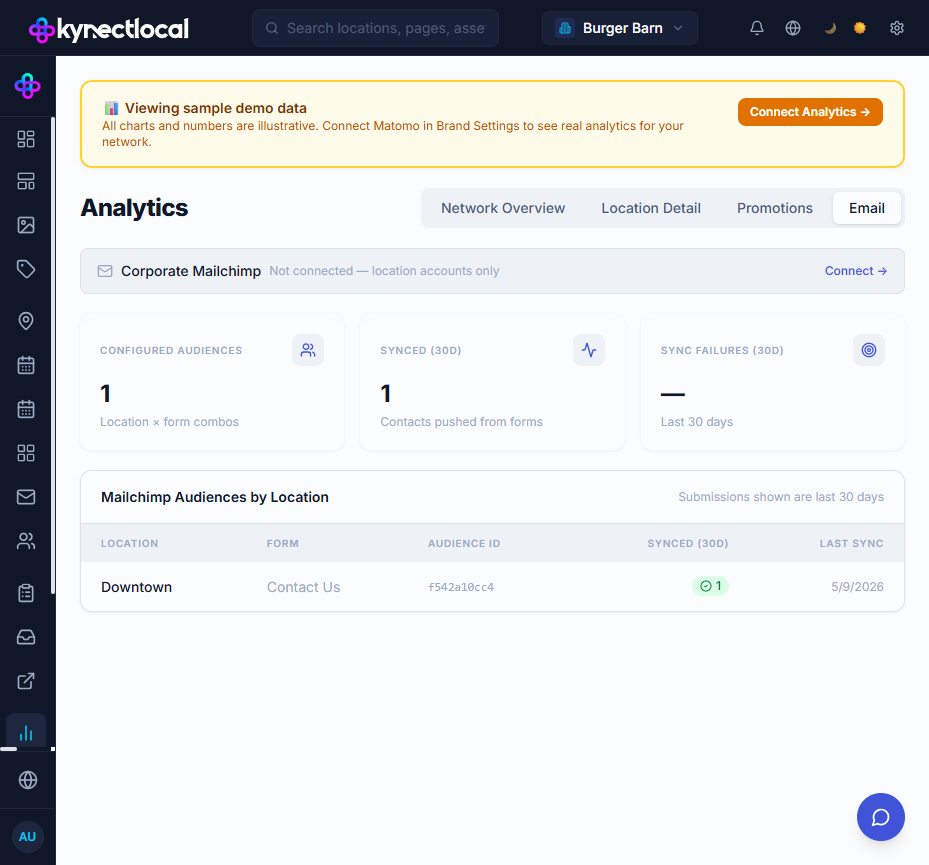Click the Connect Analytics button

point(810,112)
